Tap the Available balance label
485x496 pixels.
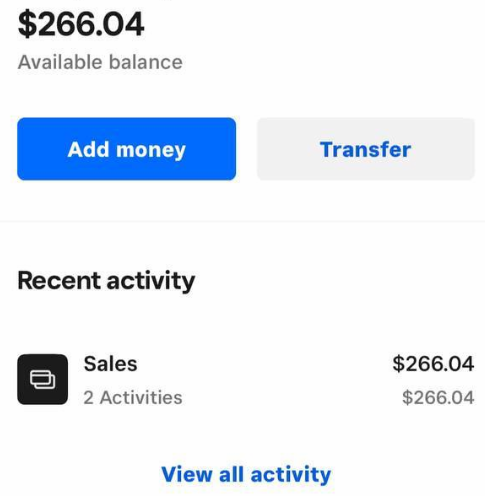pos(100,62)
